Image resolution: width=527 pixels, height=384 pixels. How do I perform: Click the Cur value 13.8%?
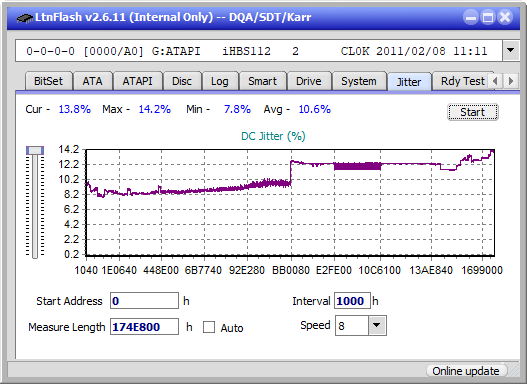point(75,109)
